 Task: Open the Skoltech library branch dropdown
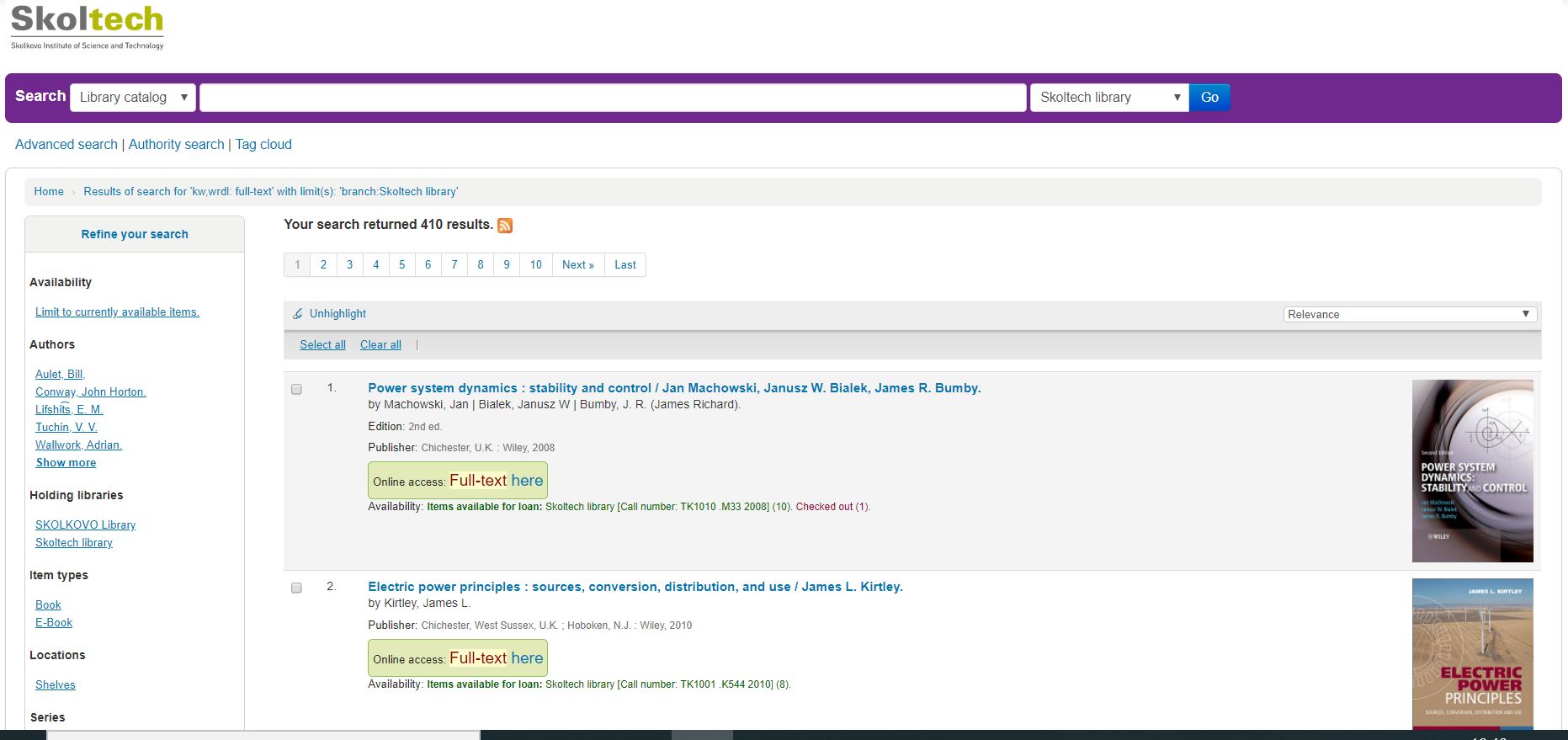pyautogui.click(x=1109, y=97)
